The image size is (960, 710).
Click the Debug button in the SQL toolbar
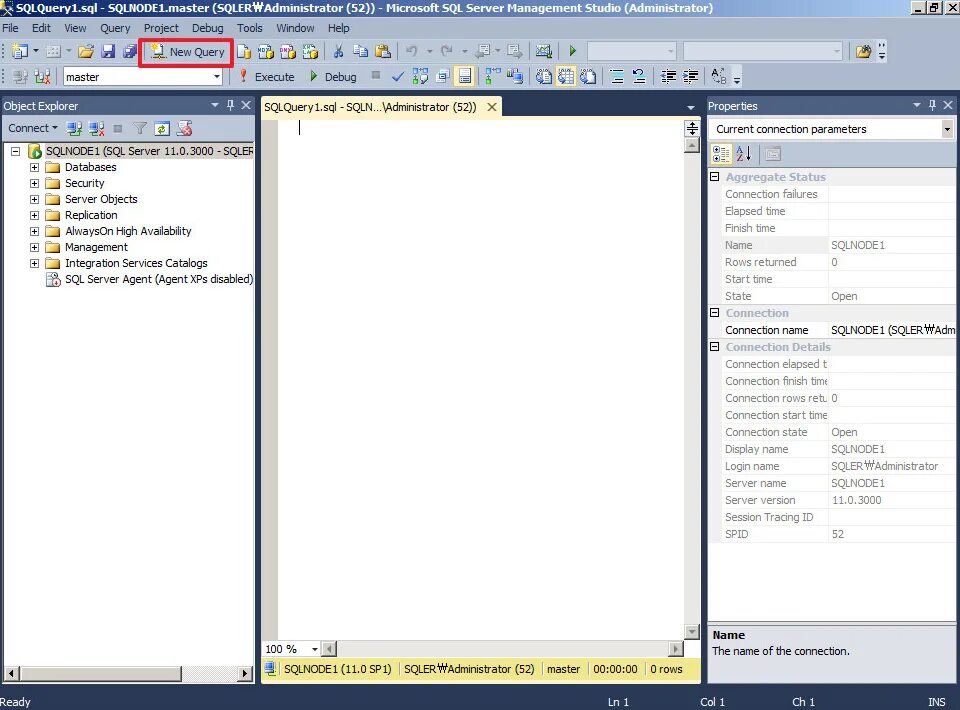(x=333, y=77)
